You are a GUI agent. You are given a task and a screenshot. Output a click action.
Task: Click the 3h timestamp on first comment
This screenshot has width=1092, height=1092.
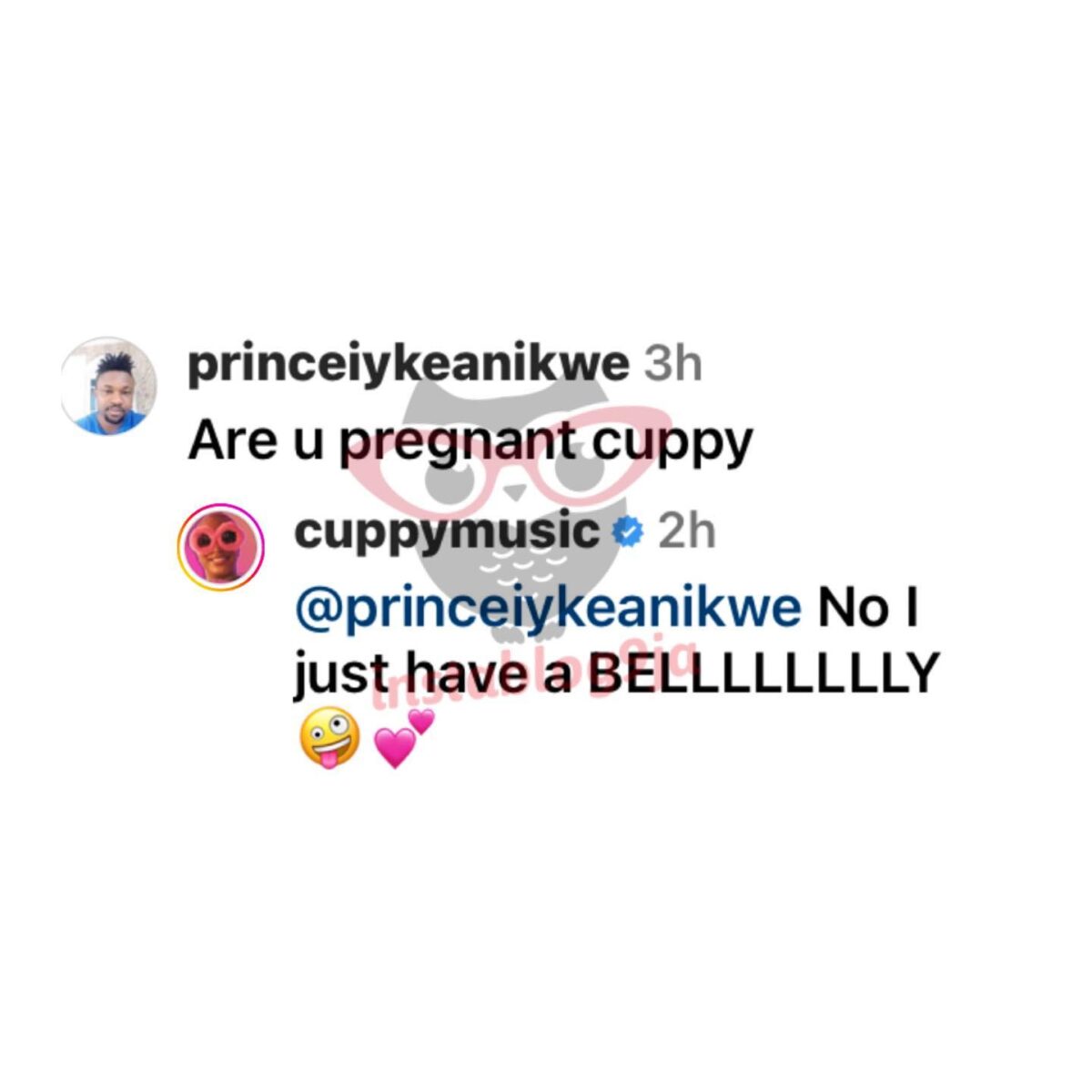pyautogui.click(x=673, y=364)
